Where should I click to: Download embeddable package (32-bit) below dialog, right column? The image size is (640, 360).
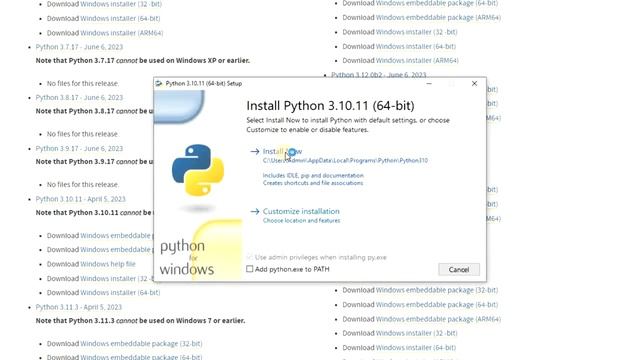(437, 290)
